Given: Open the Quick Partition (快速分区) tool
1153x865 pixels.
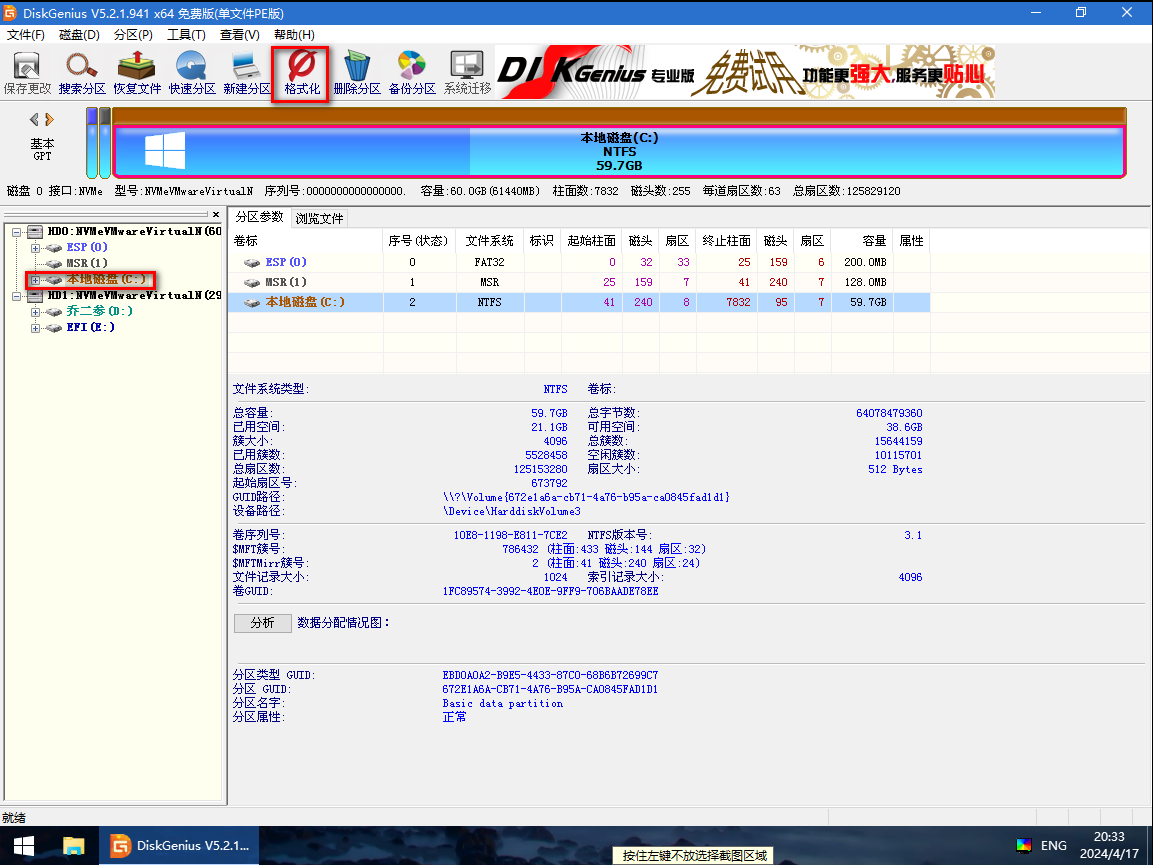Looking at the screenshot, I should [192, 74].
